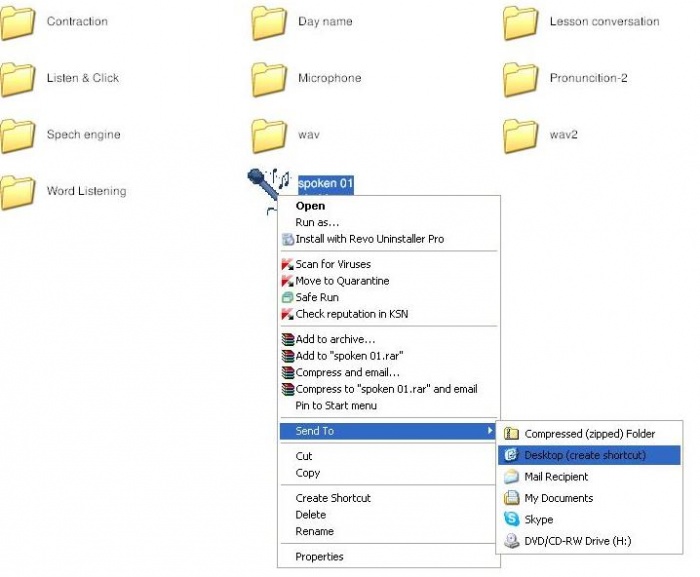Image resolution: width=700 pixels, height=577 pixels.
Task: Select the Word Listening folder icon
Action: pyautogui.click(x=17, y=192)
